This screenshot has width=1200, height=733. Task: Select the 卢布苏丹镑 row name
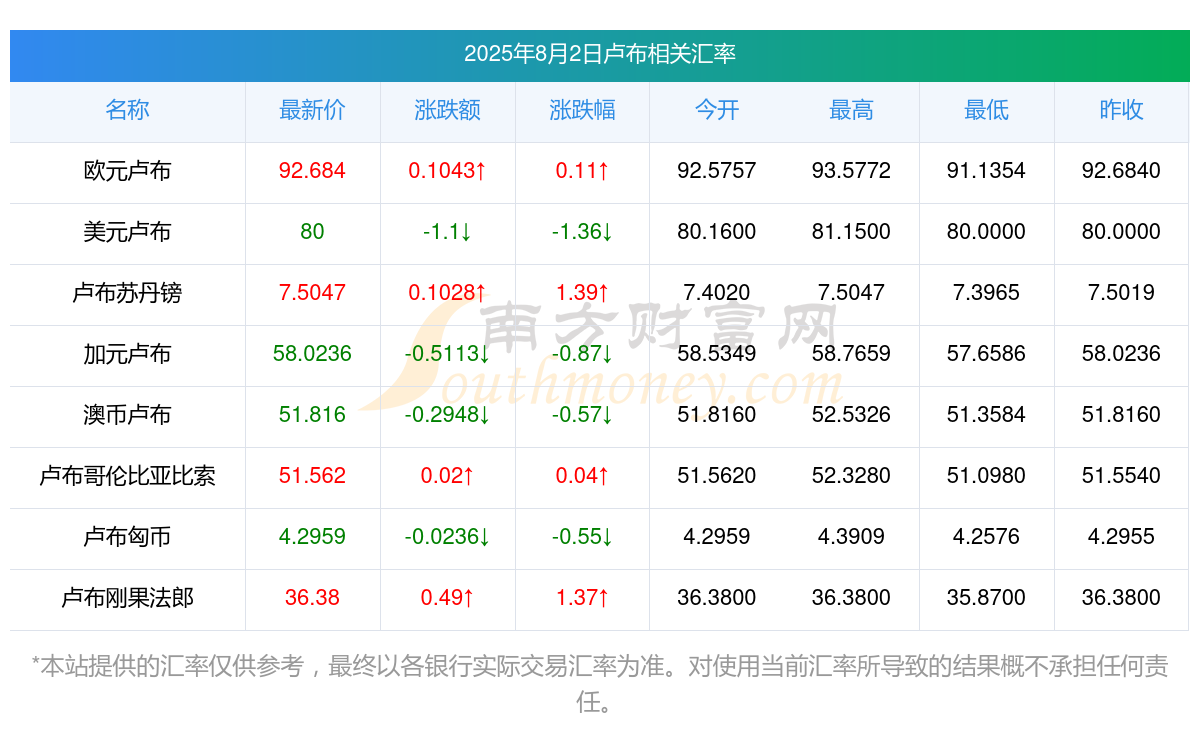coord(128,293)
